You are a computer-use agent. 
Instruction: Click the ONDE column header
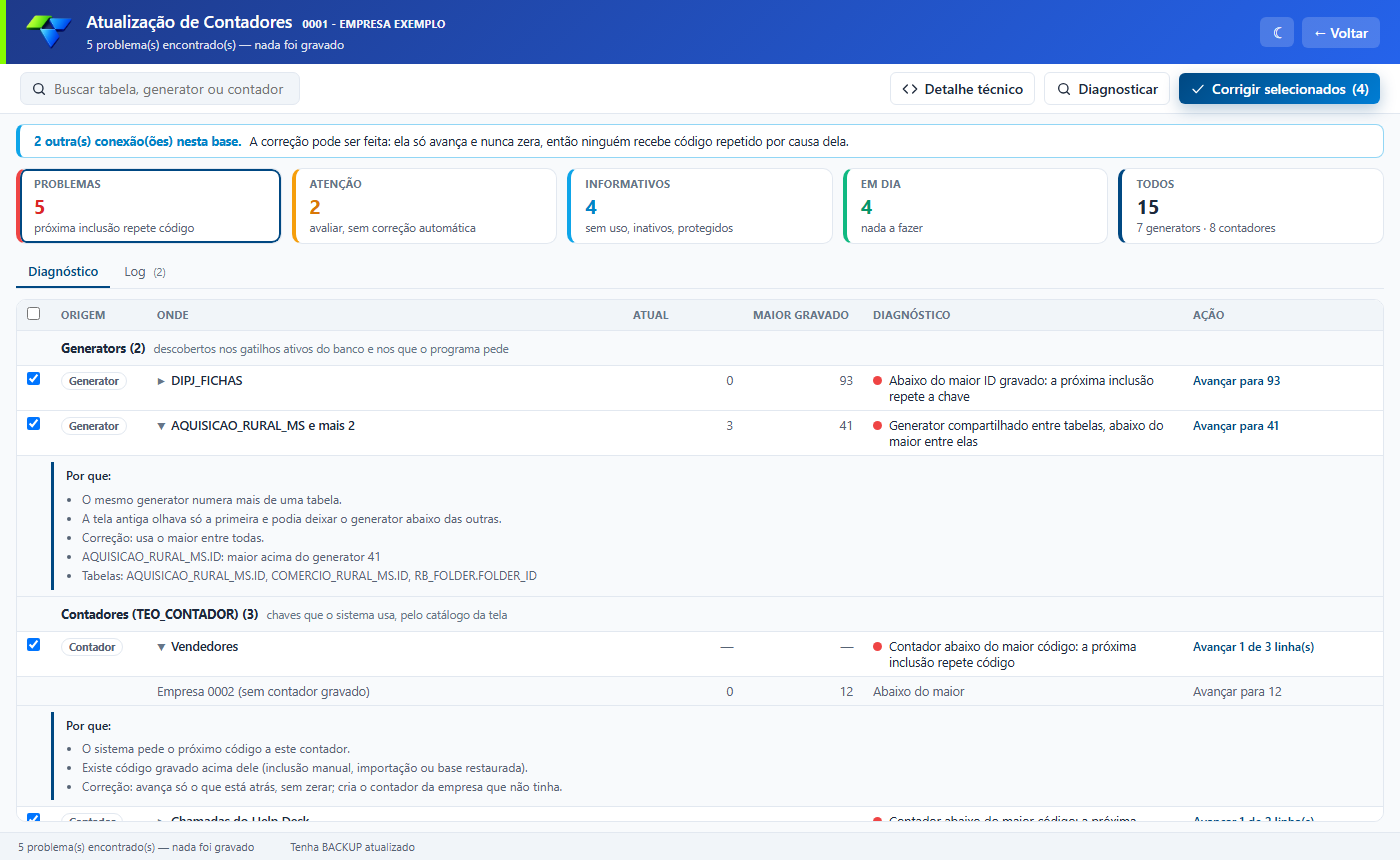[x=173, y=315]
